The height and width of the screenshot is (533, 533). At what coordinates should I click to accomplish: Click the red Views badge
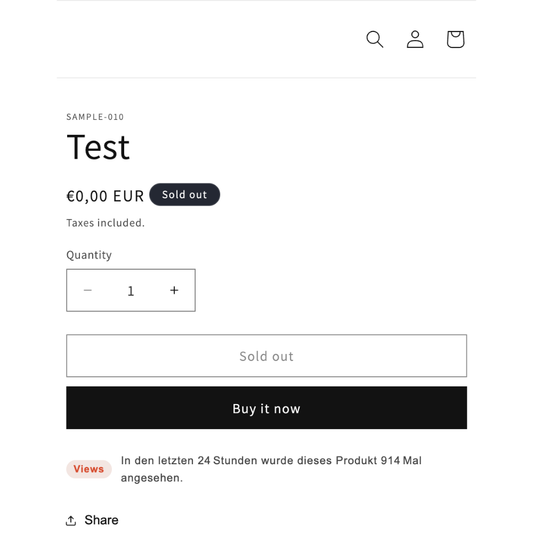tap(89, 469)
